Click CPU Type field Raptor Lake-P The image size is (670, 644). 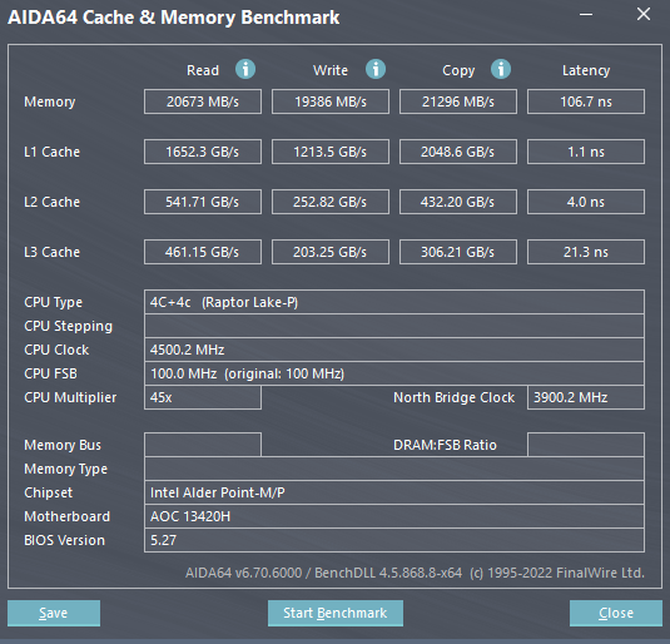394,302
